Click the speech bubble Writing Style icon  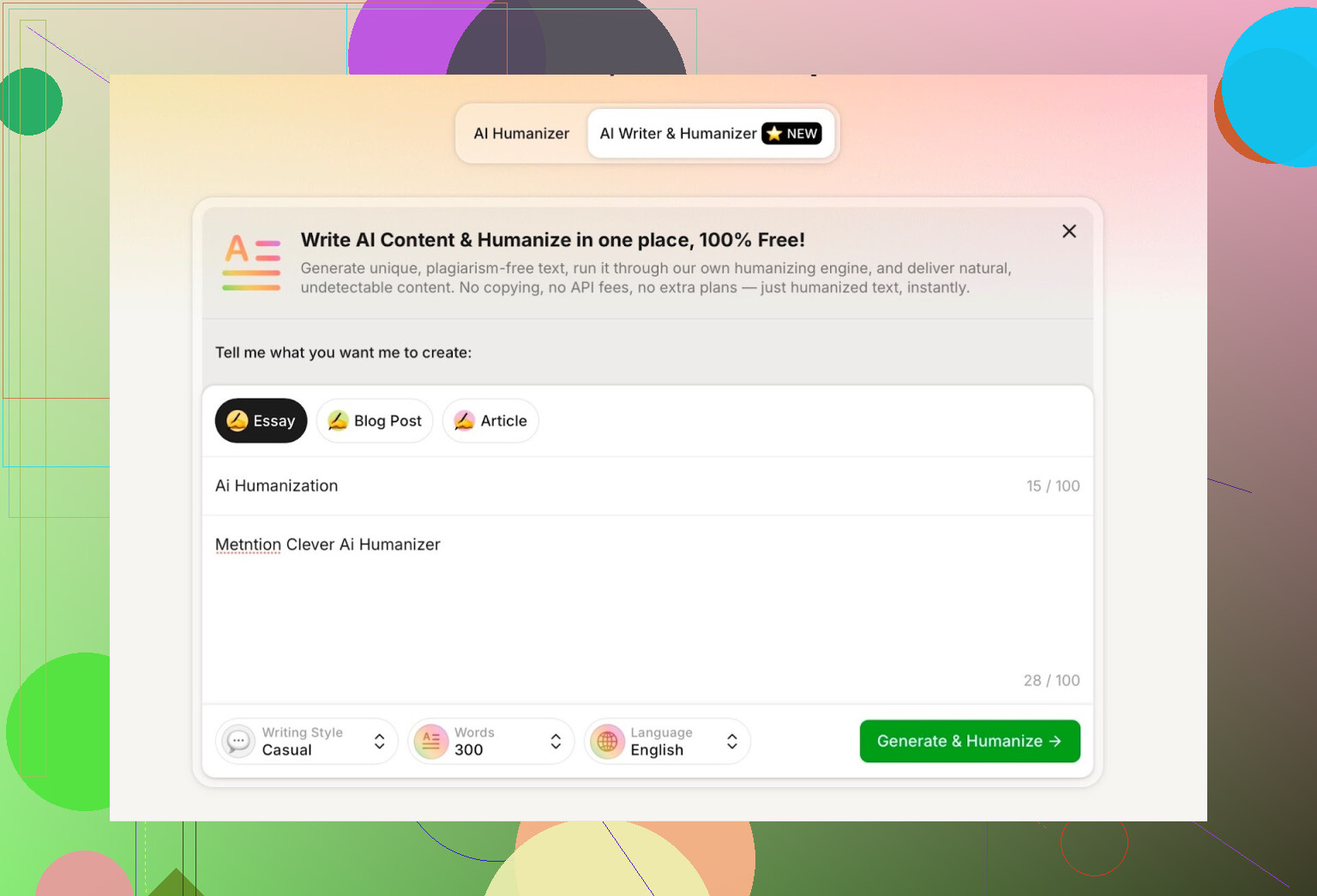(238, 741)
